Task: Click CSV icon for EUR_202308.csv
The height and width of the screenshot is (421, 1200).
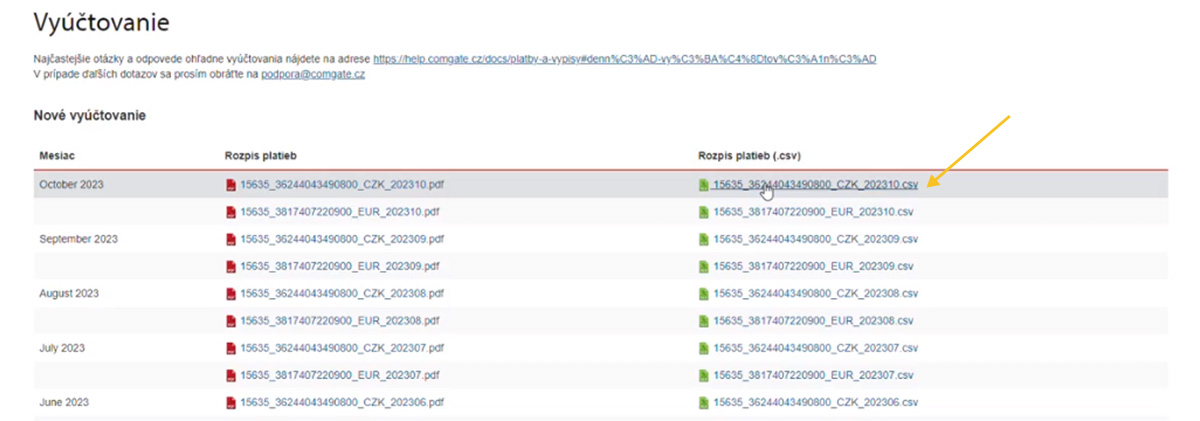Action: tap(705, 320)
